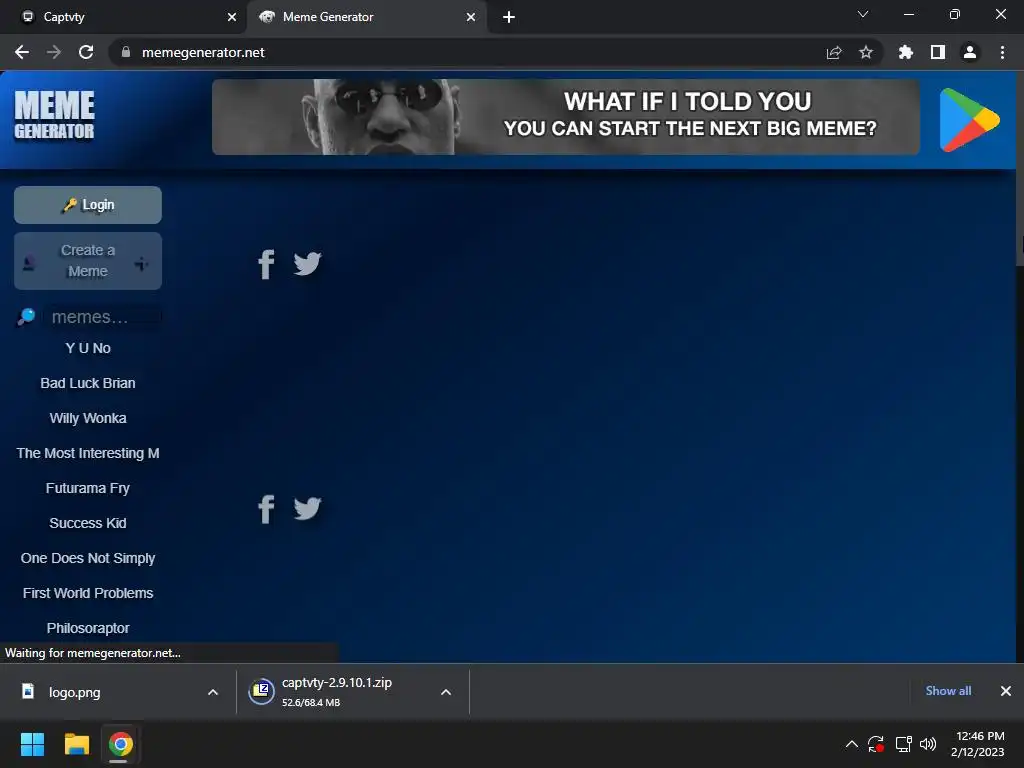Close the downloads bar
1024x768 pixels.
pos(1006,691)
